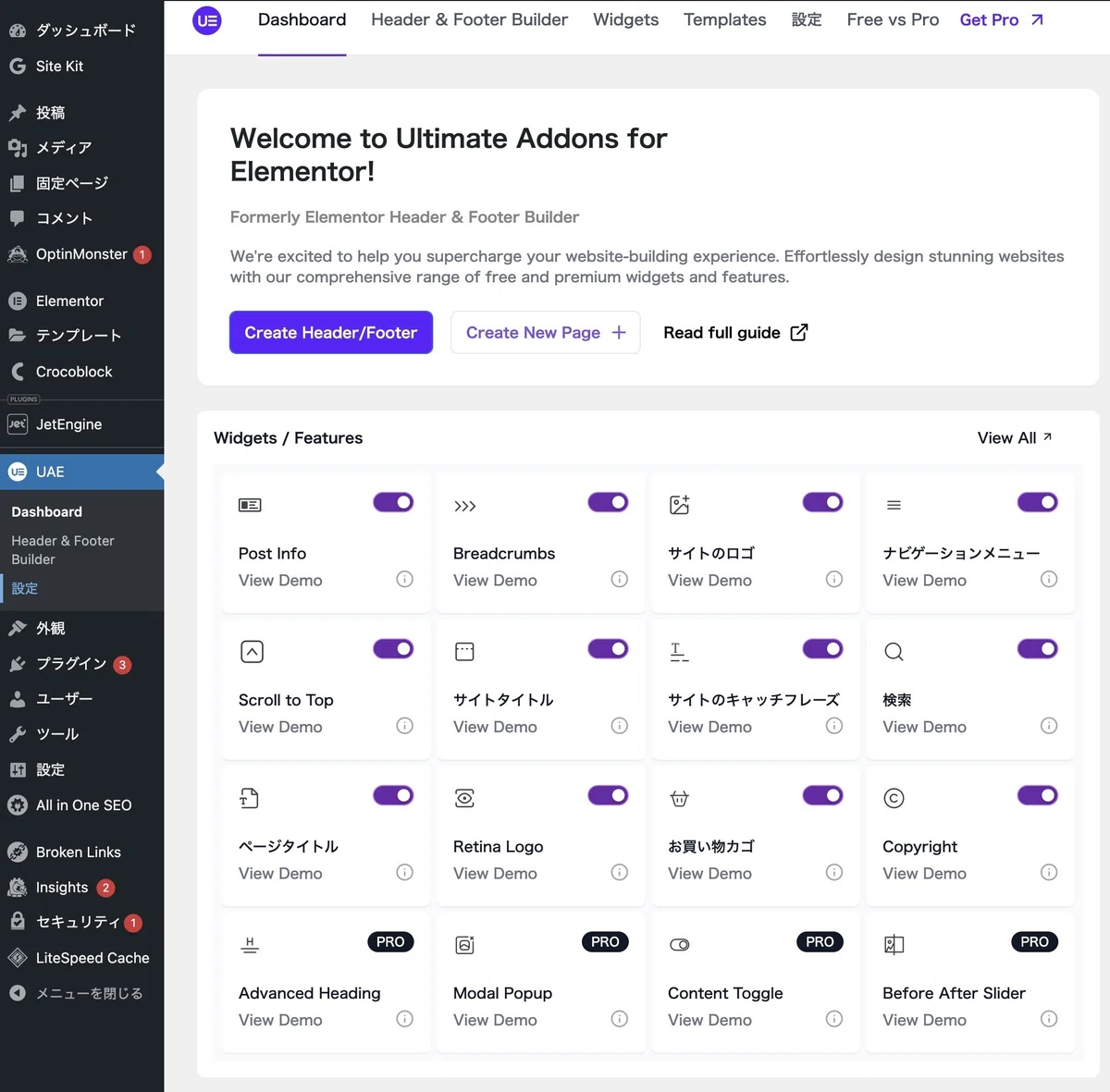The height and width of the screenshot is (1092, 1110).
Task: Click the Get Pro link
Action: 1002,19
